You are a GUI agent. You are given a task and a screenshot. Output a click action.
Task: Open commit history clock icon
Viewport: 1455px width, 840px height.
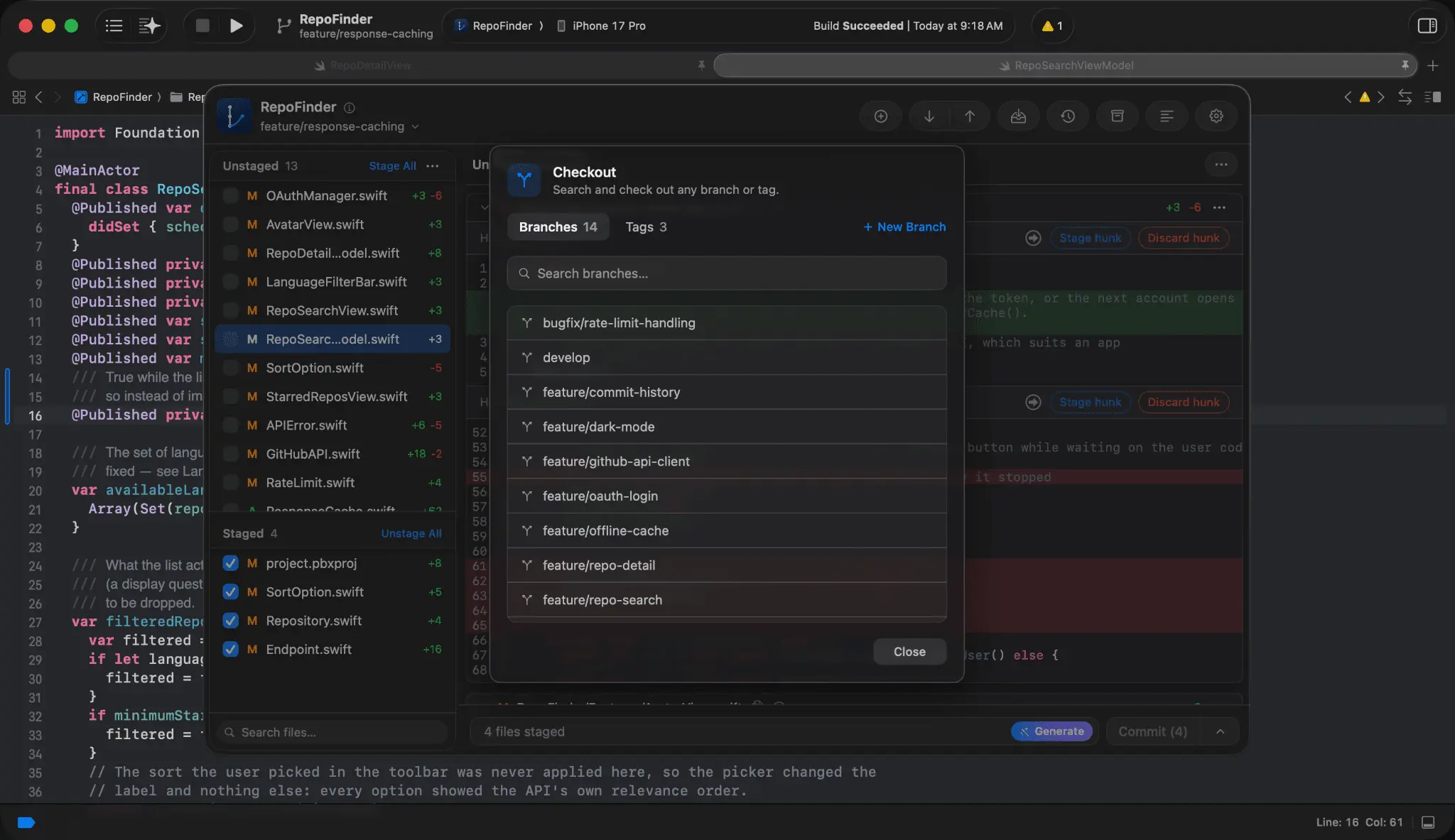[x=1068, y=116]
